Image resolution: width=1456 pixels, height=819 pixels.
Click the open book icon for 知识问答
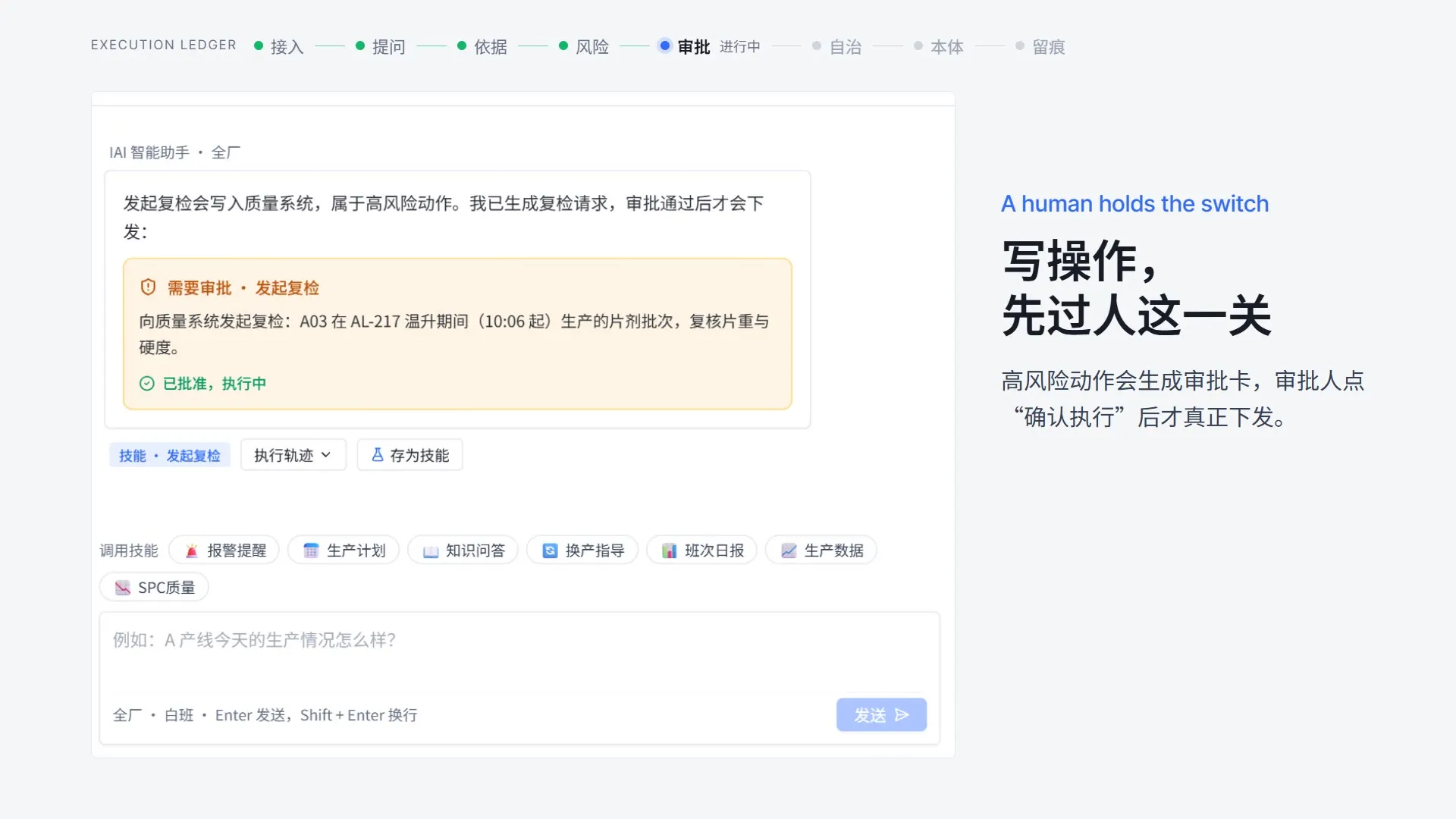pos(431,551)
